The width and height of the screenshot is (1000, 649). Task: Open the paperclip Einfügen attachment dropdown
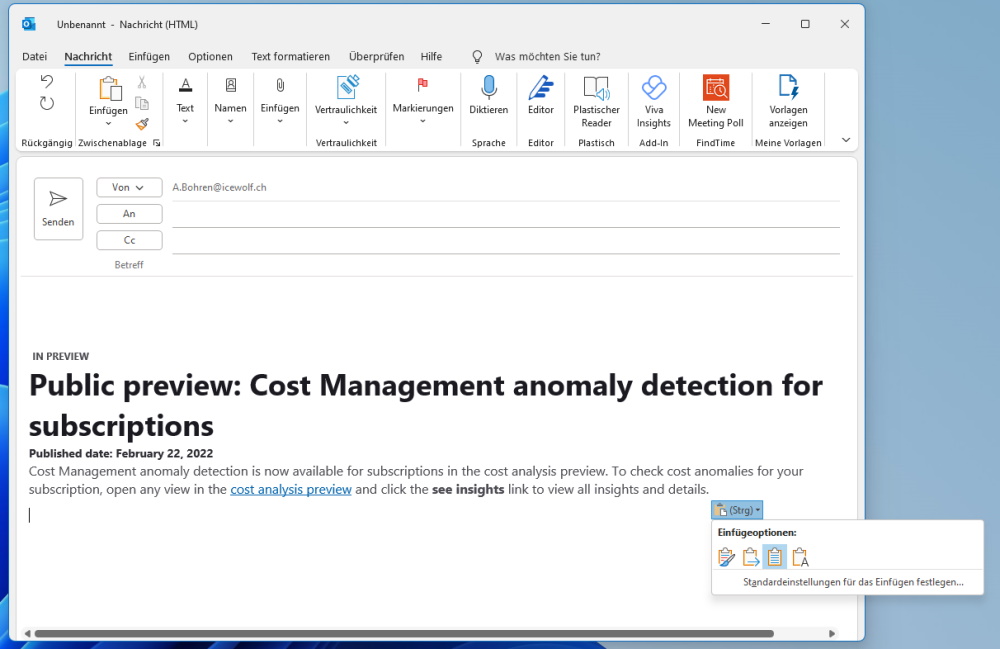point(280,101)
